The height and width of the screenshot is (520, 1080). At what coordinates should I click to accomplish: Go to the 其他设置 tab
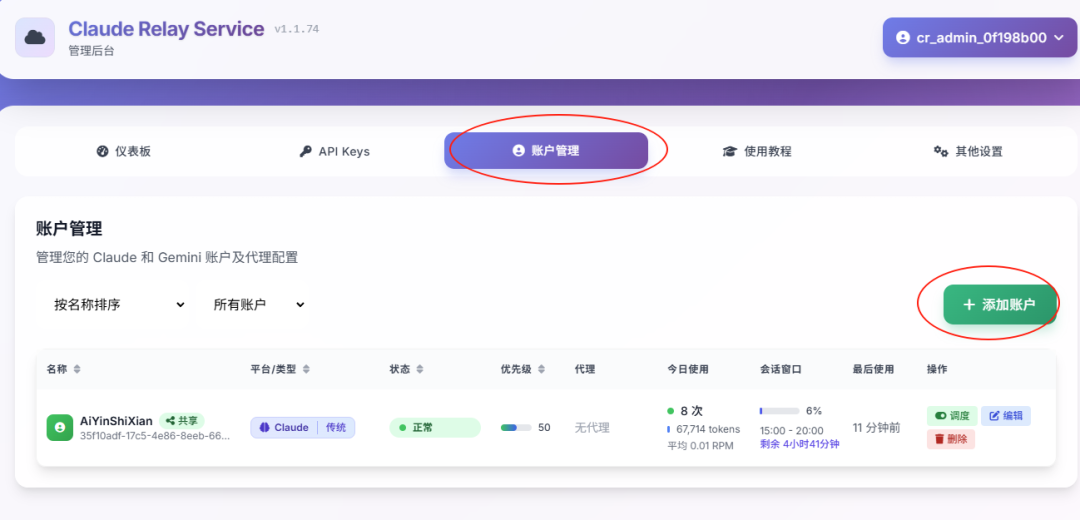click(x=968, y=152)
